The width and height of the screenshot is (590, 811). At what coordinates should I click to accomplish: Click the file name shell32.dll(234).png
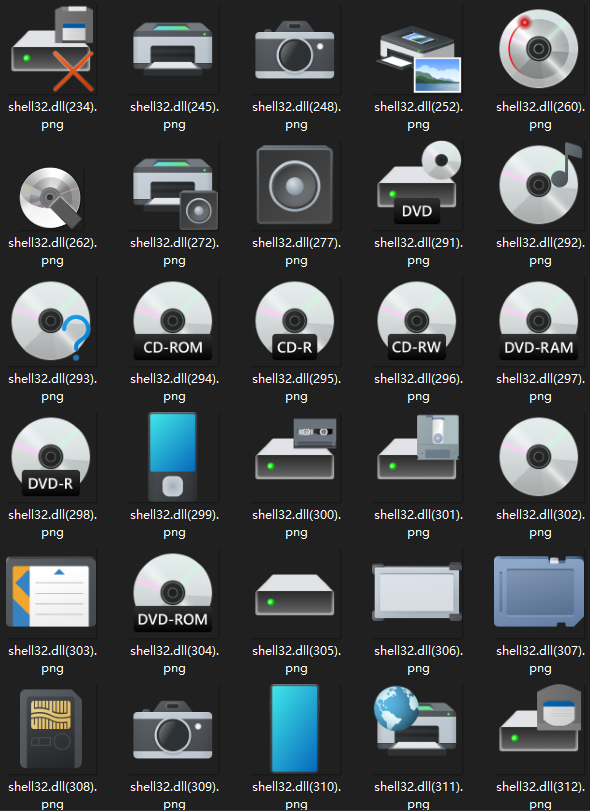(x=53, y=115)
